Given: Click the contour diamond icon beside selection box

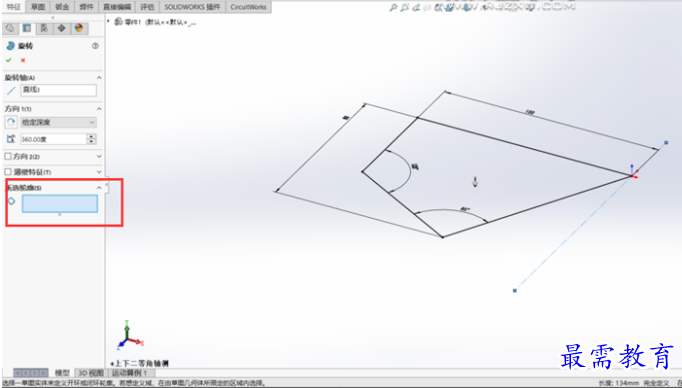Looking at the screenshot, I should click(x=12, y=201).
